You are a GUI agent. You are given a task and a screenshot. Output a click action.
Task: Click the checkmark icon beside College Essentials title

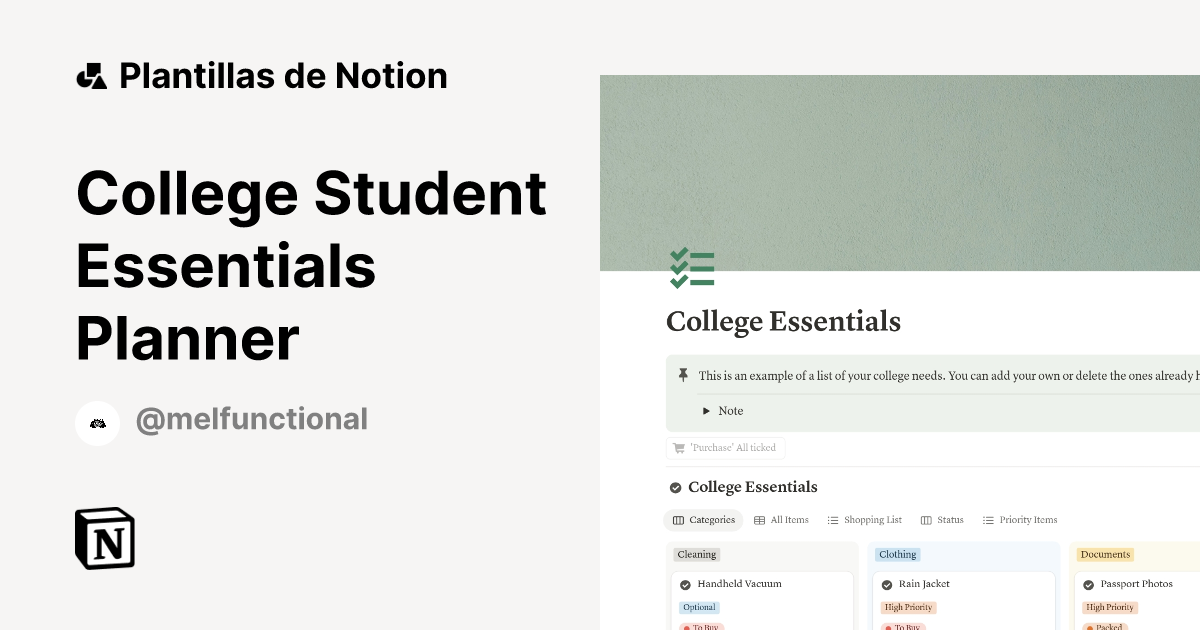coord(675,488)
